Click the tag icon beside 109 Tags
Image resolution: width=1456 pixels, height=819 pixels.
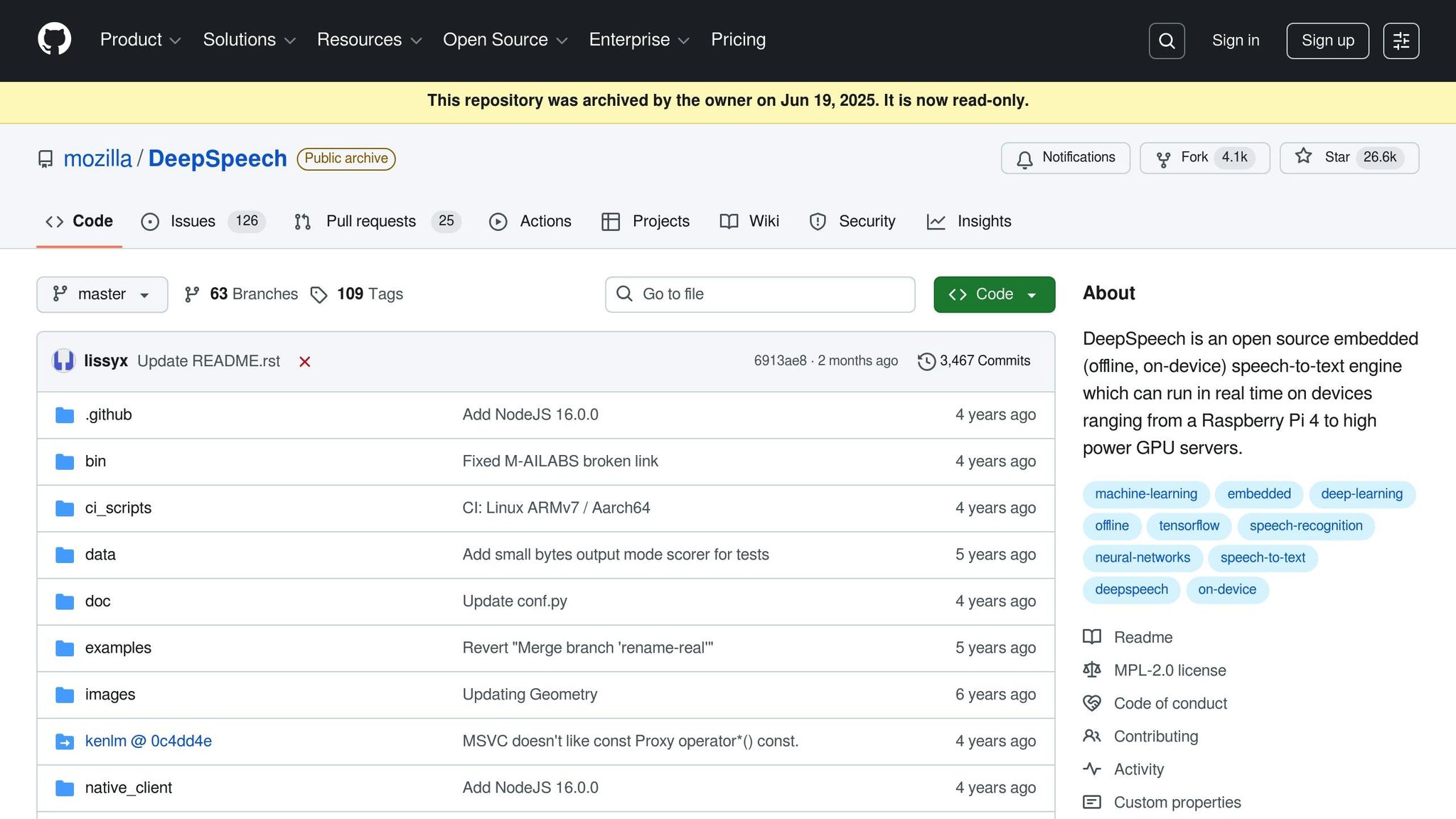319,294
